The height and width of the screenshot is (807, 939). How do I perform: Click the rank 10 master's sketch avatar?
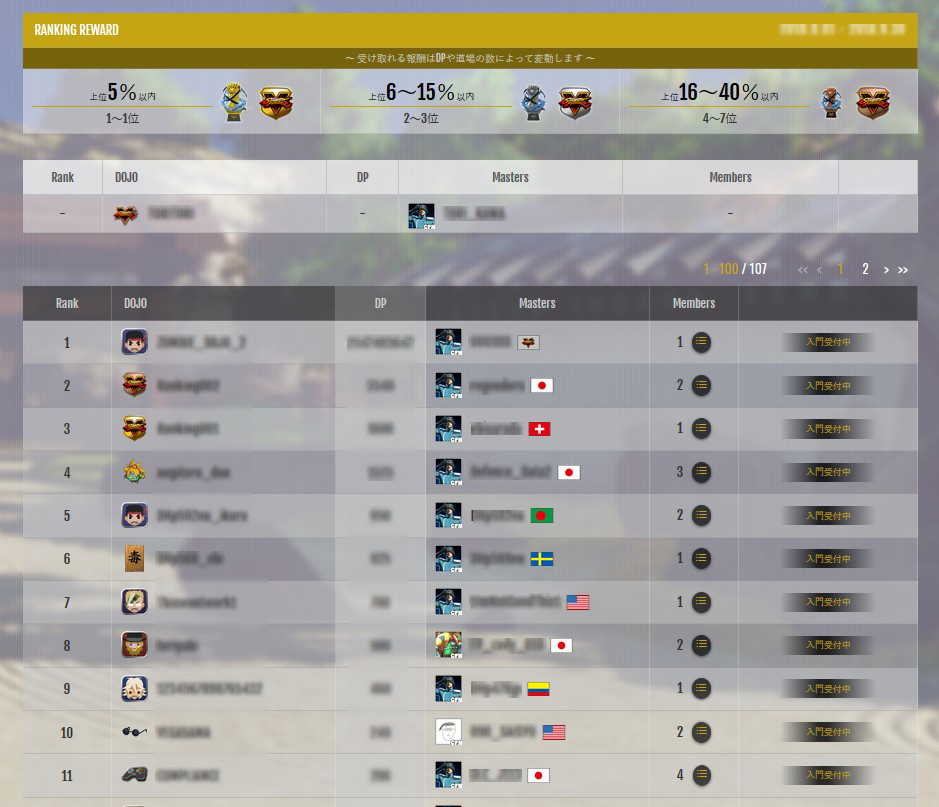tap(449, 732)
